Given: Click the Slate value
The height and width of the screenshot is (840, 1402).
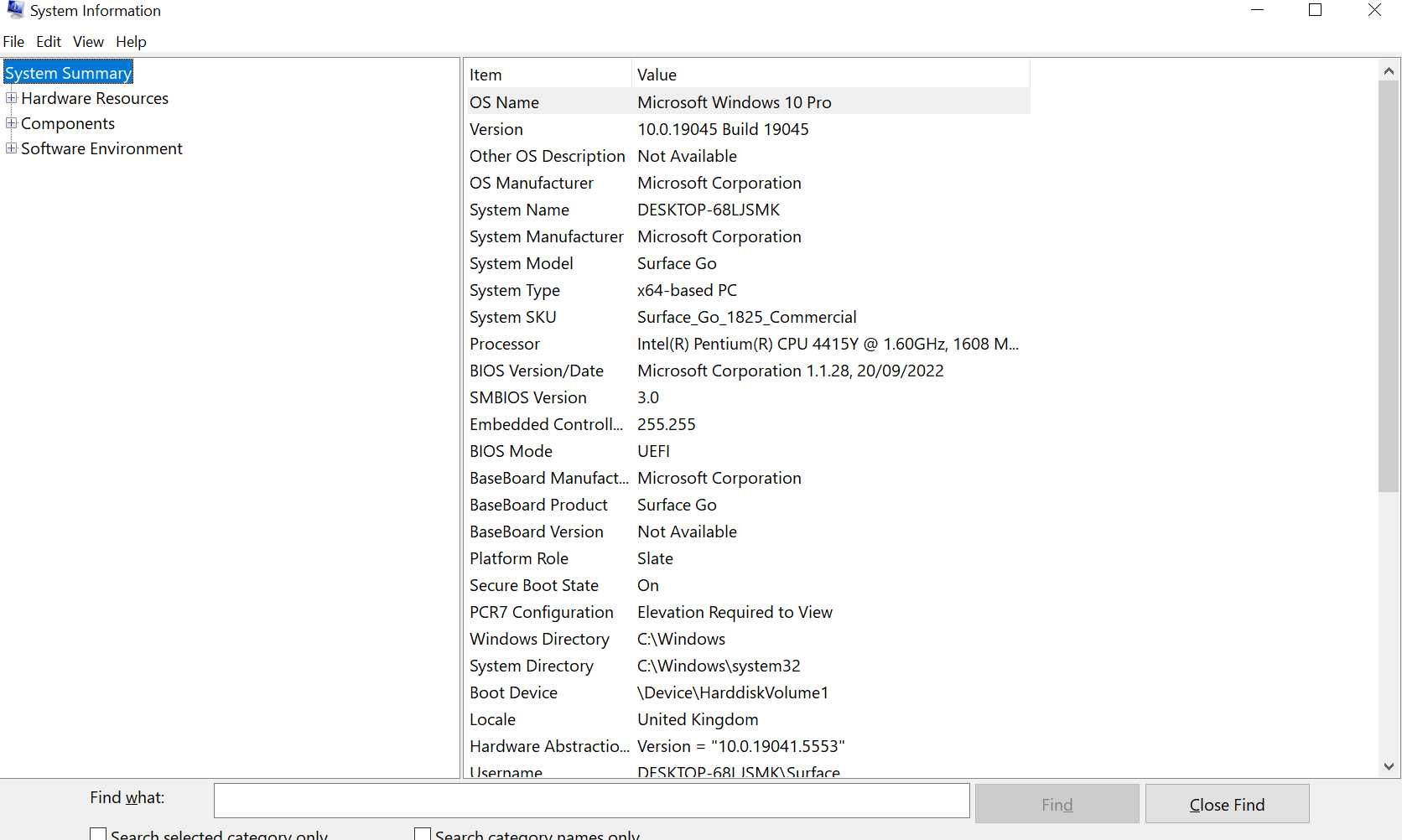Looking at the screenshot, I should coord(655,558).
